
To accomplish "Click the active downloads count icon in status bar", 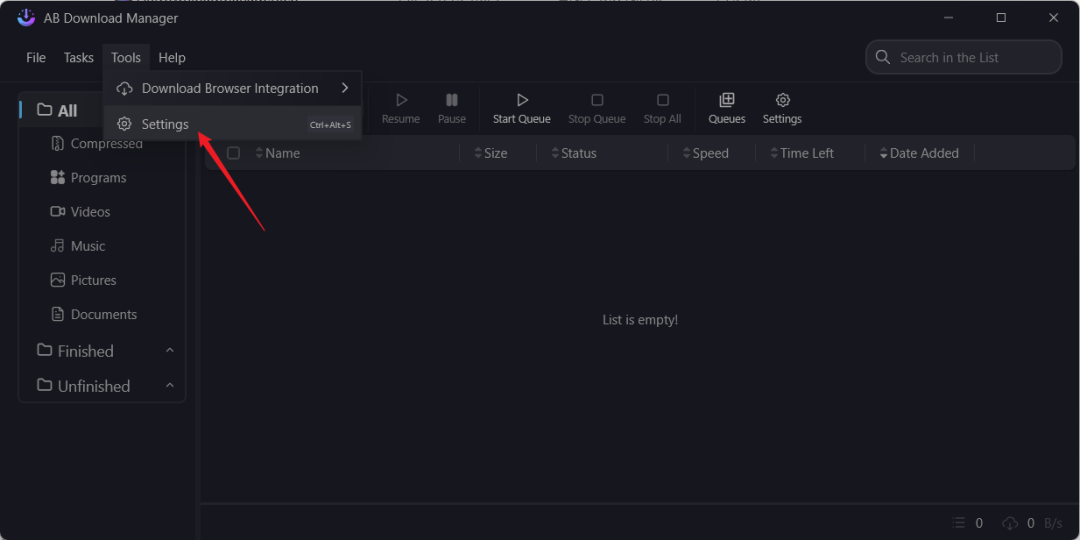I will (959, 523).
